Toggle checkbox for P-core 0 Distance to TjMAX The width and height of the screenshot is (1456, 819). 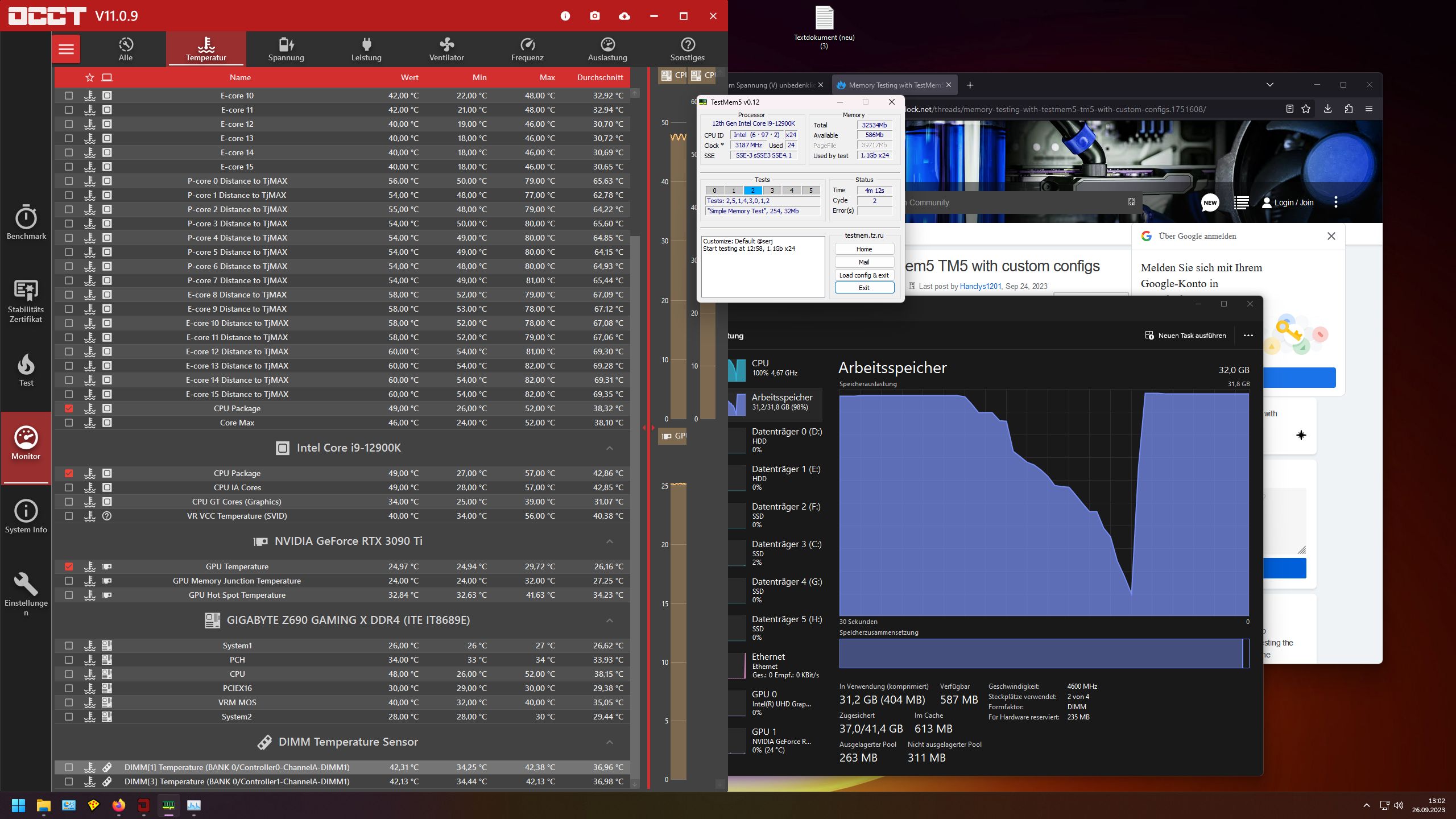pos(69,181)
